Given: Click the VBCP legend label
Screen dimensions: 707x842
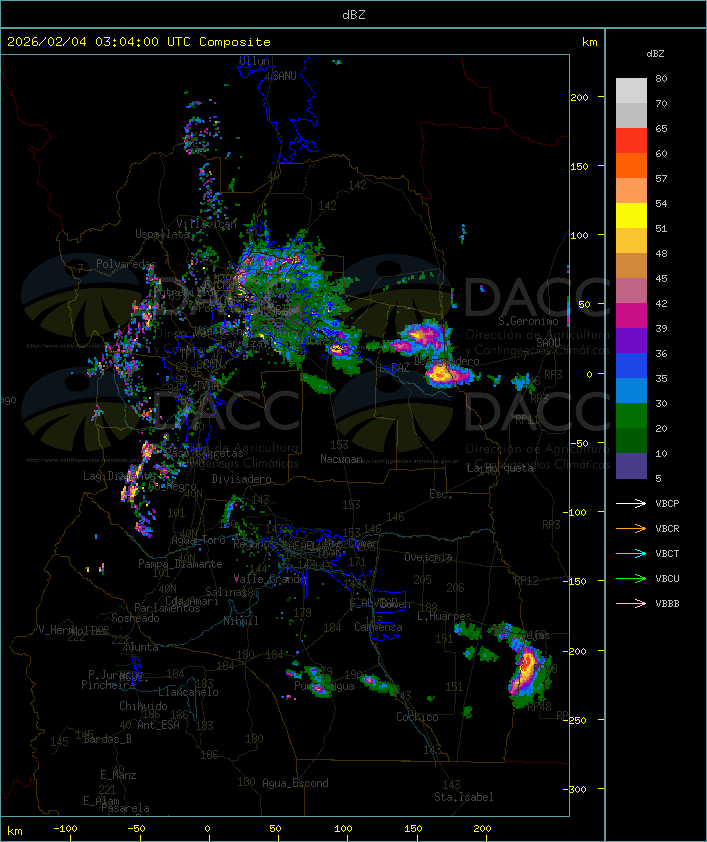Looking at the screenshot, I should [667, 504].
